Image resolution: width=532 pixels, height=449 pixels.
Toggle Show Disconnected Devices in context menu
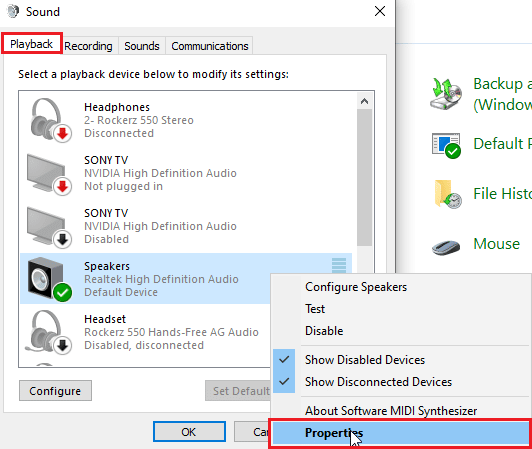point(401,382)
